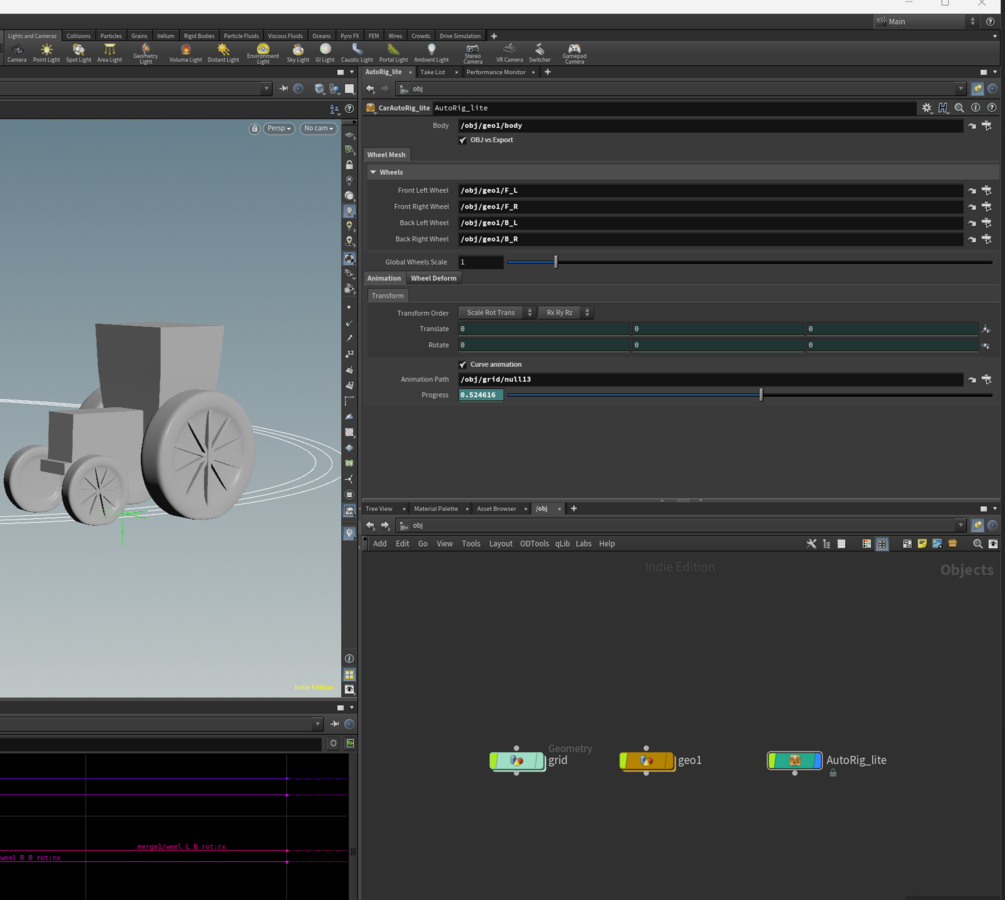Open the Persp viewport dropdown
The image size is (1005, 900).
(279, 128)
